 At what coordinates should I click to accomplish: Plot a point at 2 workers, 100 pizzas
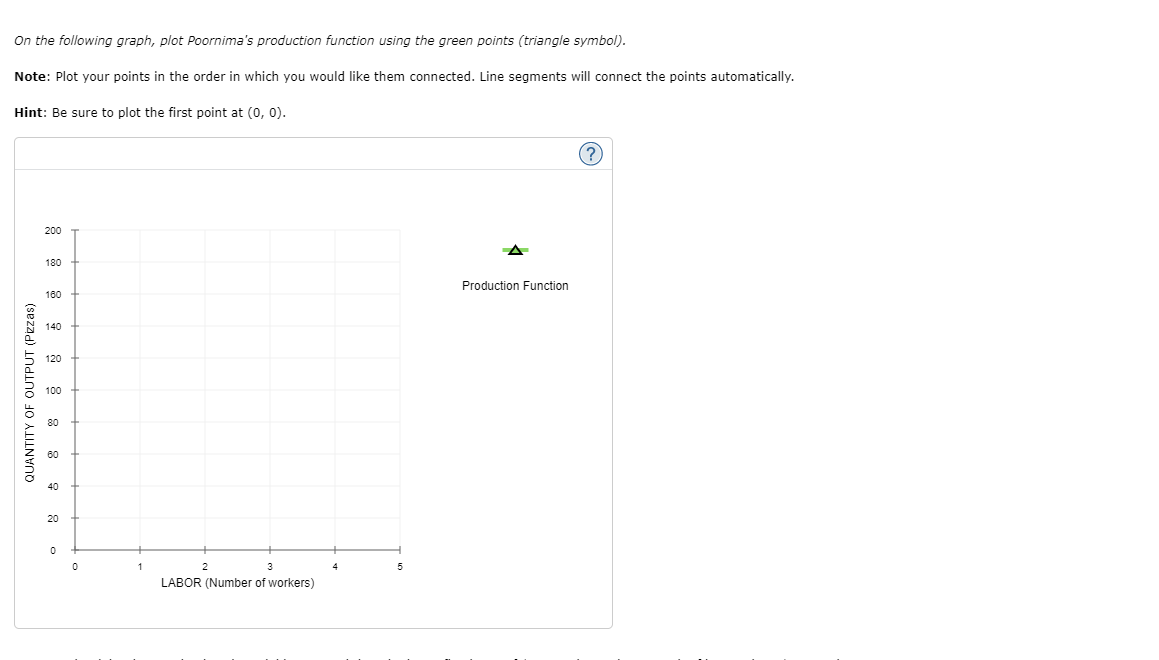point(205,389)
